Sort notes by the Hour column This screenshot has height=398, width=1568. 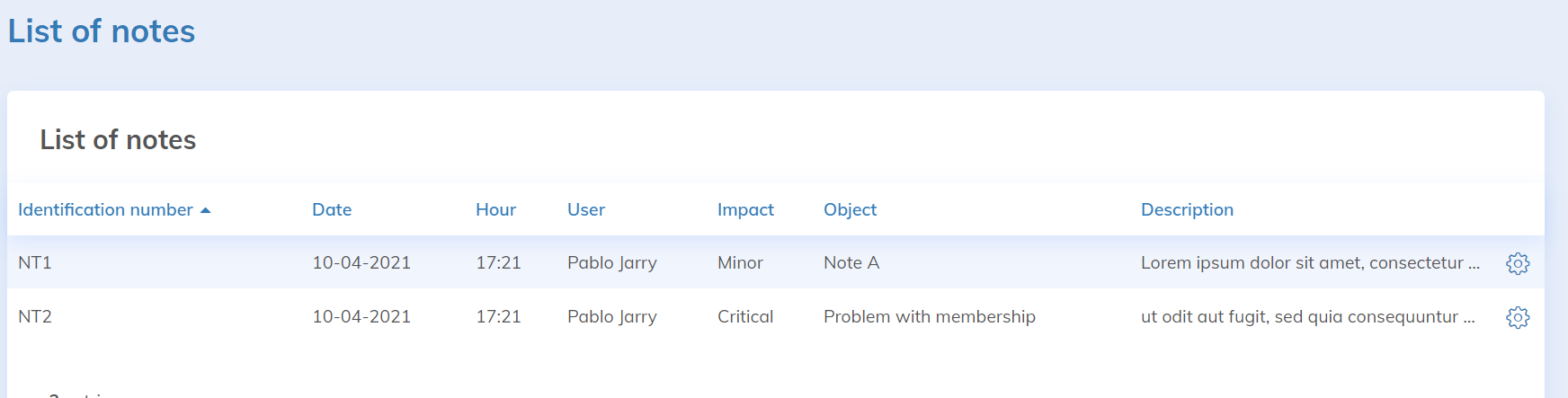coord(495,209)
